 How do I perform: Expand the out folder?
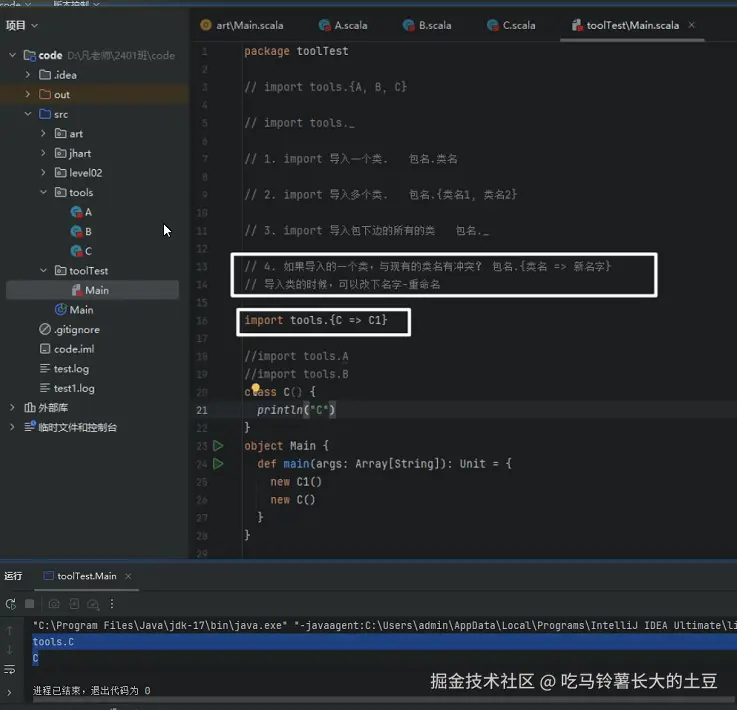click(28, 94)
